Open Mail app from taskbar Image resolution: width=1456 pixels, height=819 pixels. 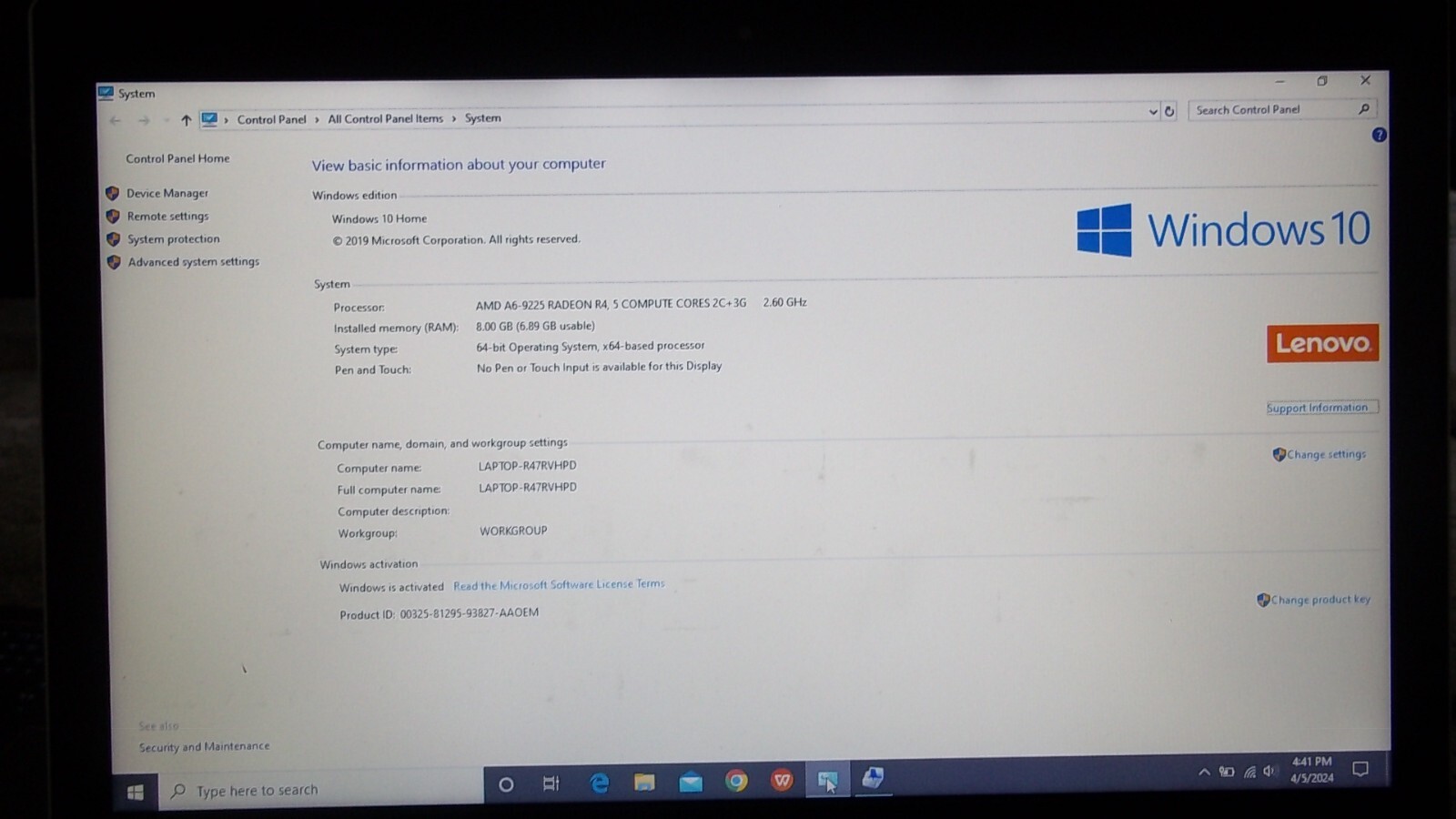691,782
